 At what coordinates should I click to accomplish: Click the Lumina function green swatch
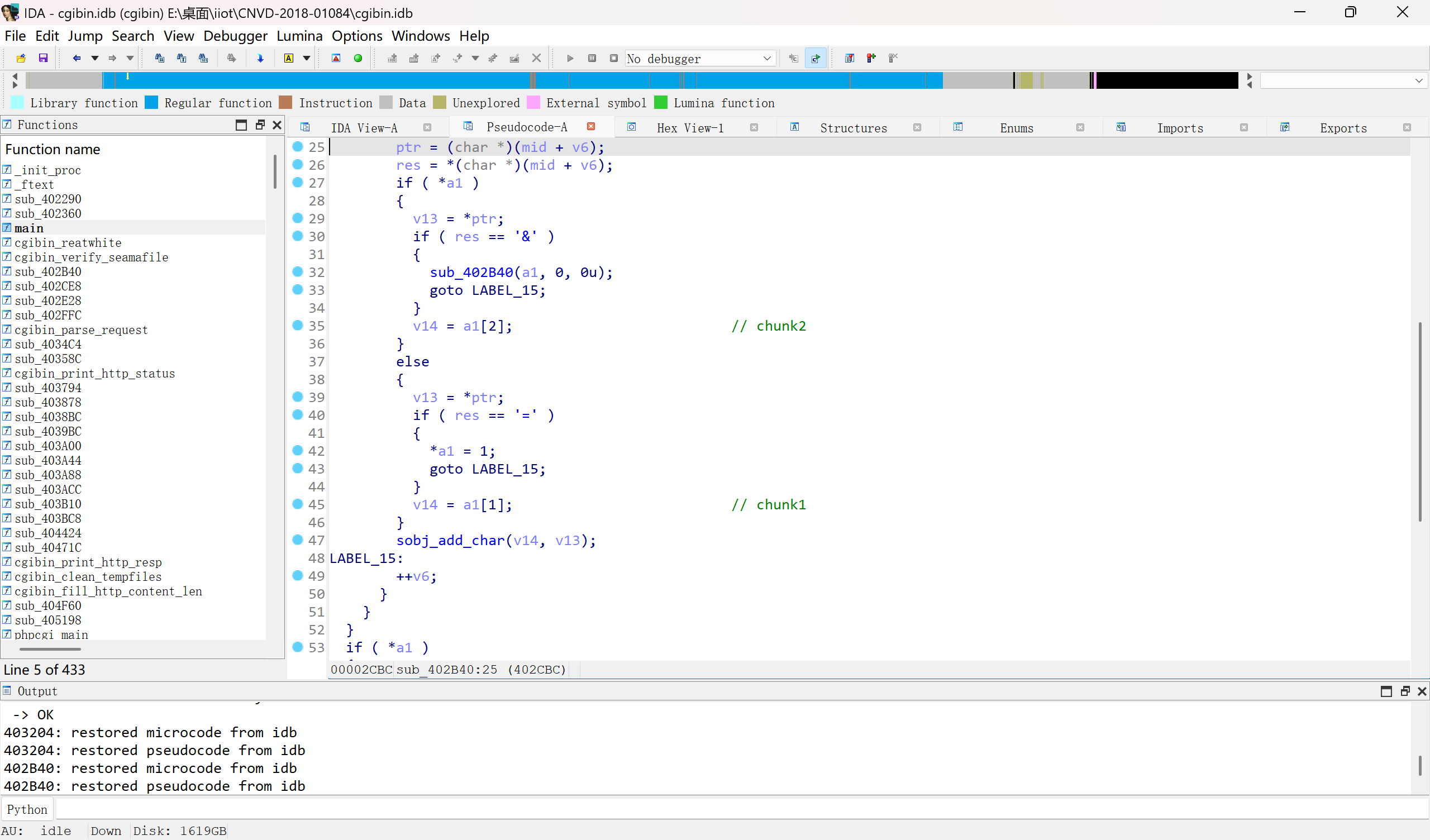[x=660, y=102]
